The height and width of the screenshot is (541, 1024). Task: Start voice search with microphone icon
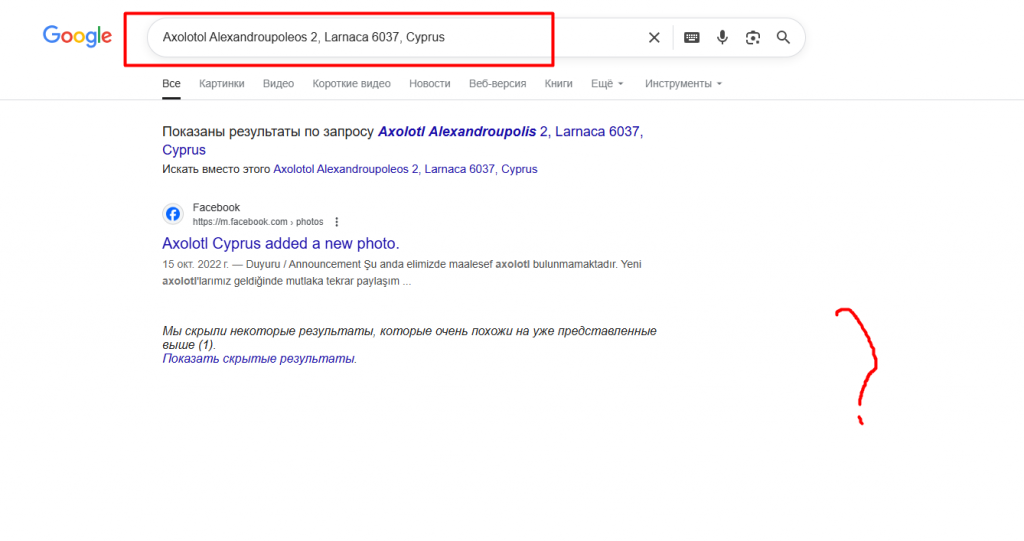(722, 38)
